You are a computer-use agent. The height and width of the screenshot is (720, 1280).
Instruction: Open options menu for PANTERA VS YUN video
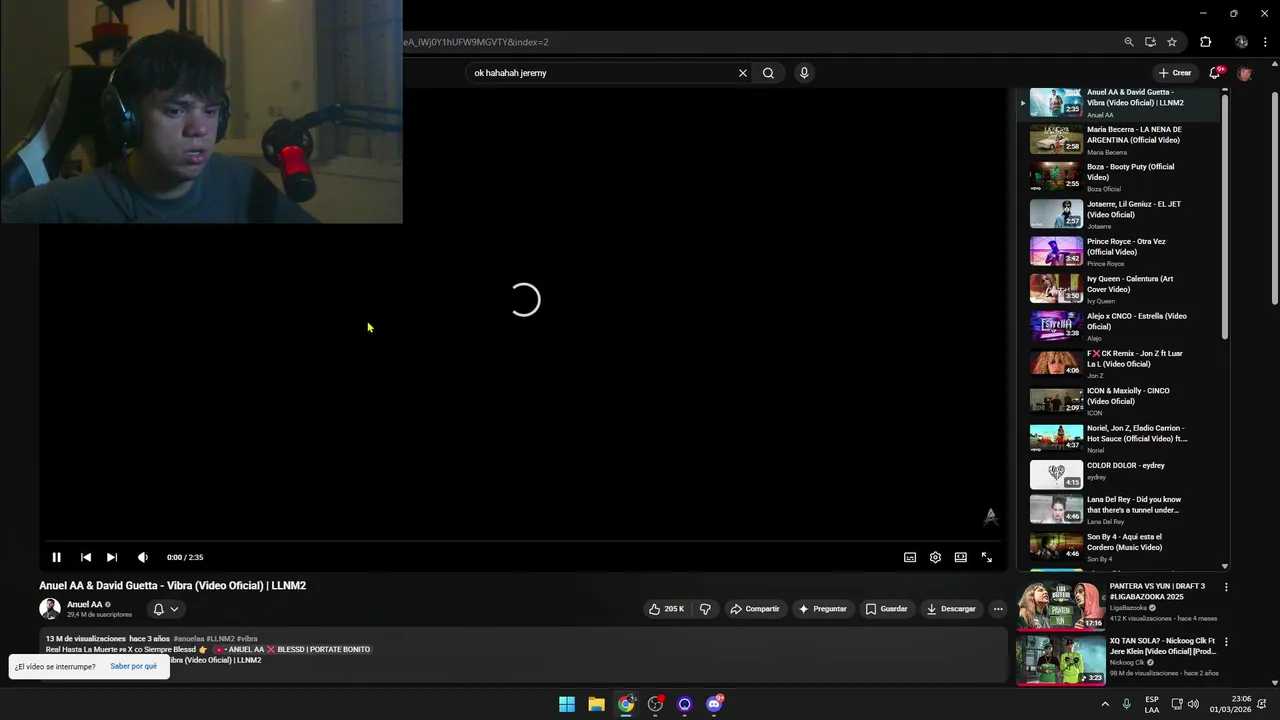coord(1226,587)
